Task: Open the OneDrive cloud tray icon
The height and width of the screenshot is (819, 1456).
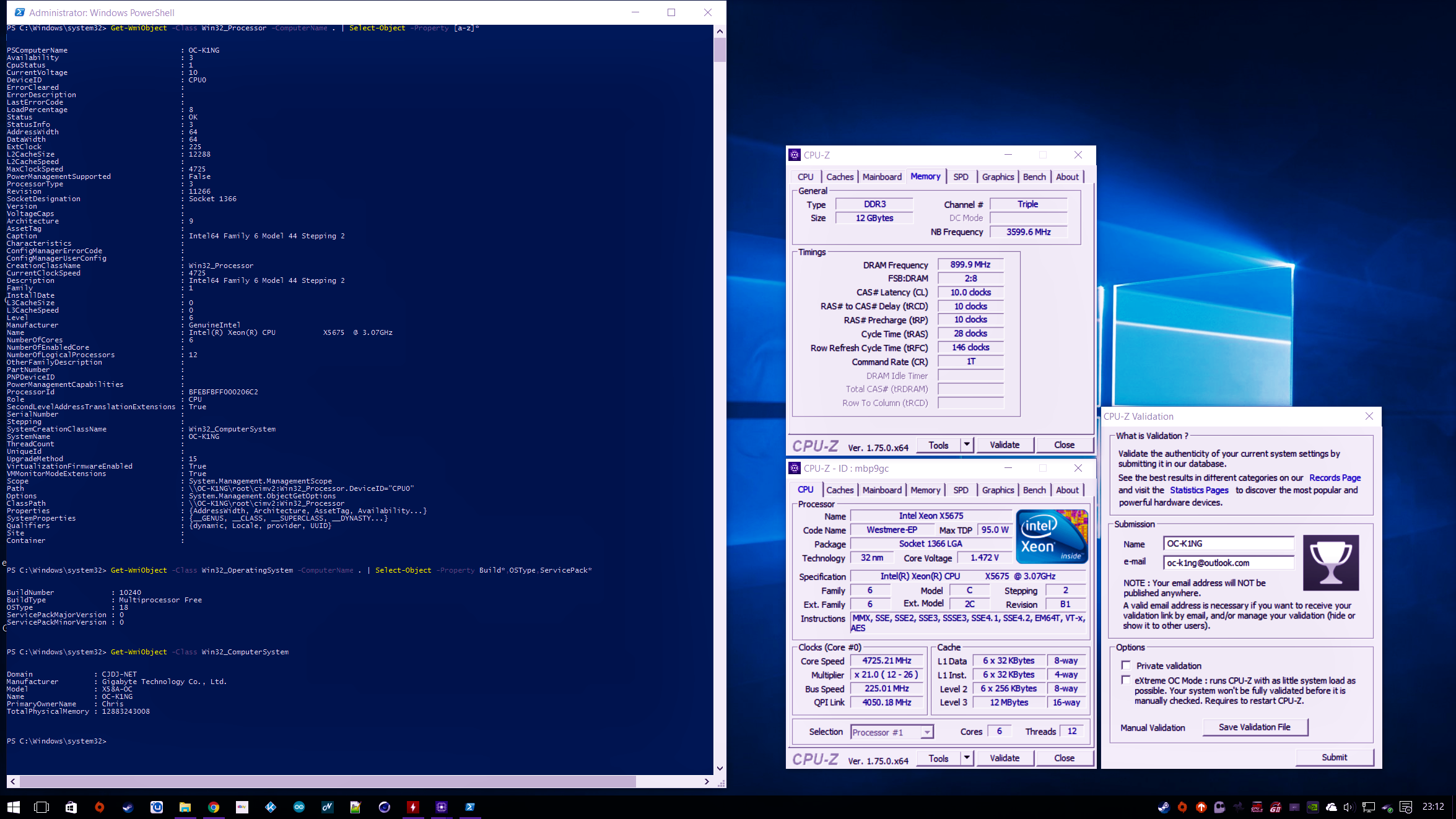Action: coord(1331,807)
